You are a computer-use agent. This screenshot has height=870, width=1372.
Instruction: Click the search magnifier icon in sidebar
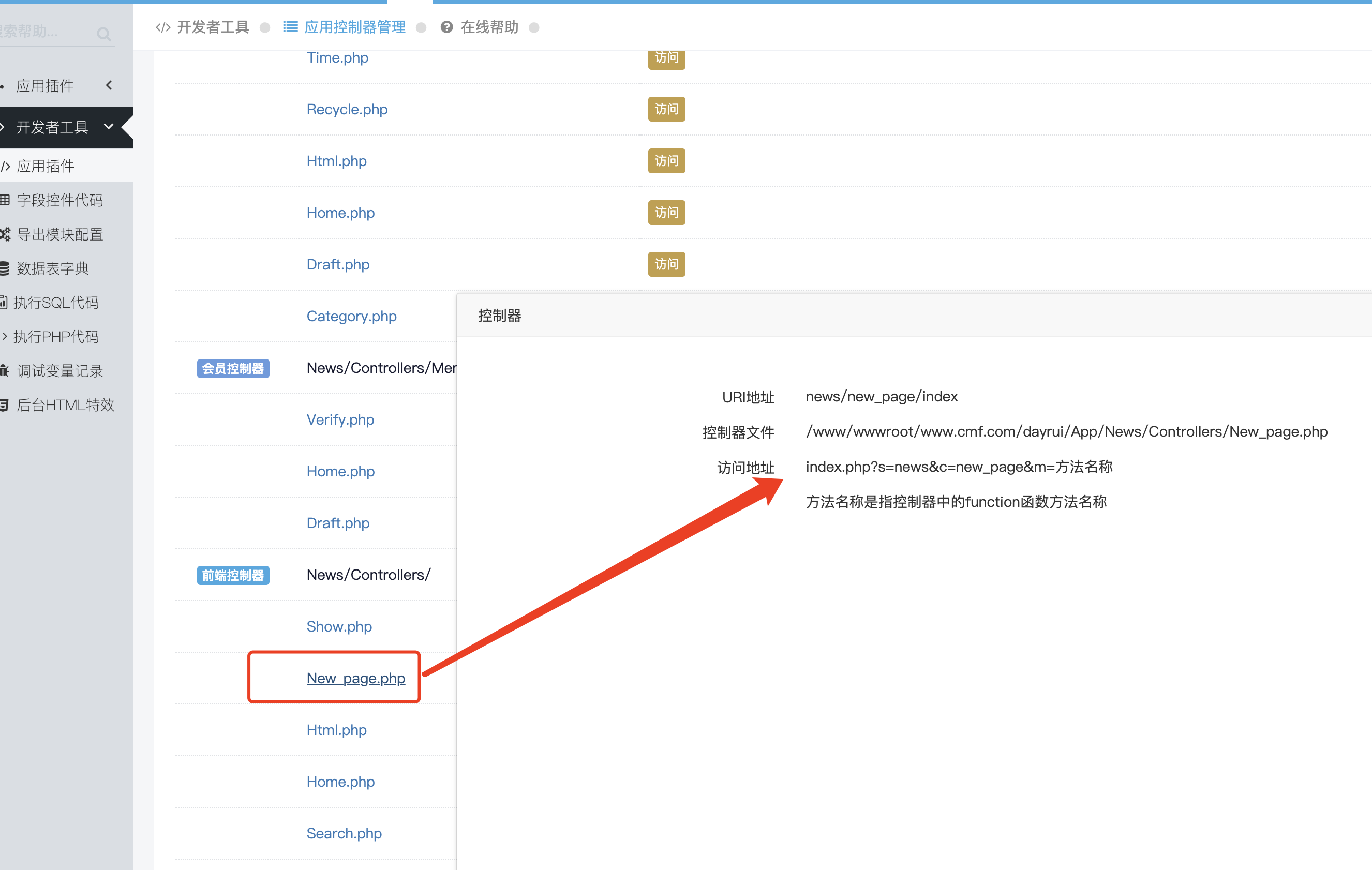(x=103, y=35)
